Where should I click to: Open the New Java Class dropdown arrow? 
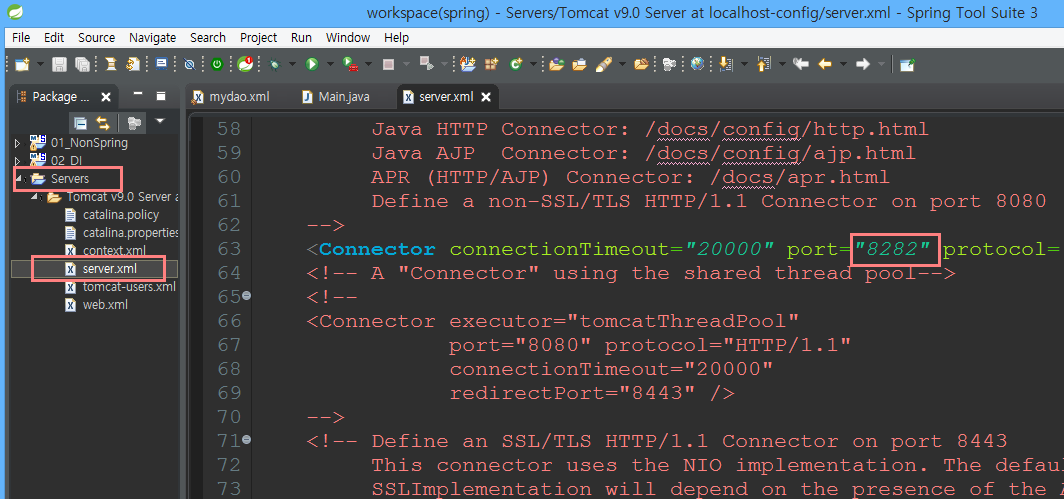click(533, 64)
